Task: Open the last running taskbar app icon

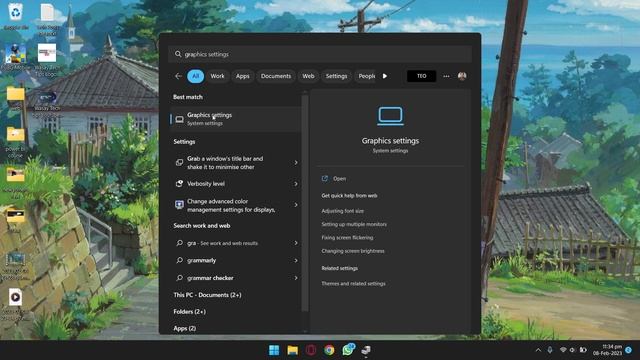Action: (366, 350)
